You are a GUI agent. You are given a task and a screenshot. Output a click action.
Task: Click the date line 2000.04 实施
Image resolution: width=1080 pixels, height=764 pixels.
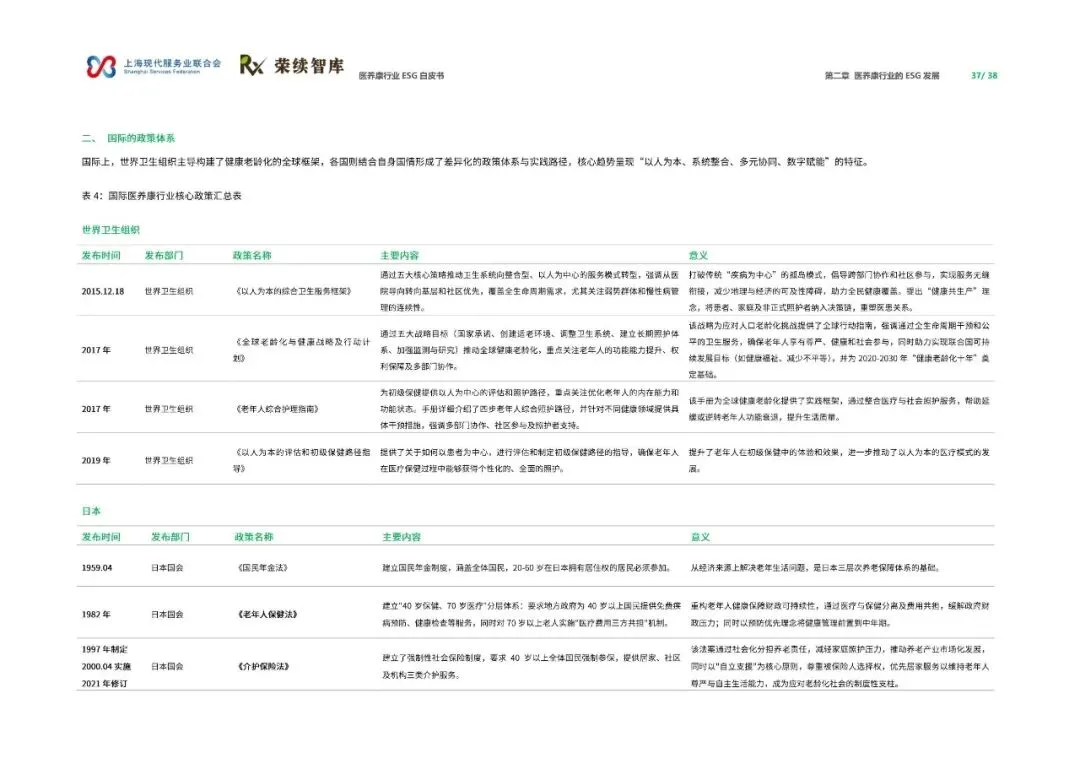(x=106, y=667)
